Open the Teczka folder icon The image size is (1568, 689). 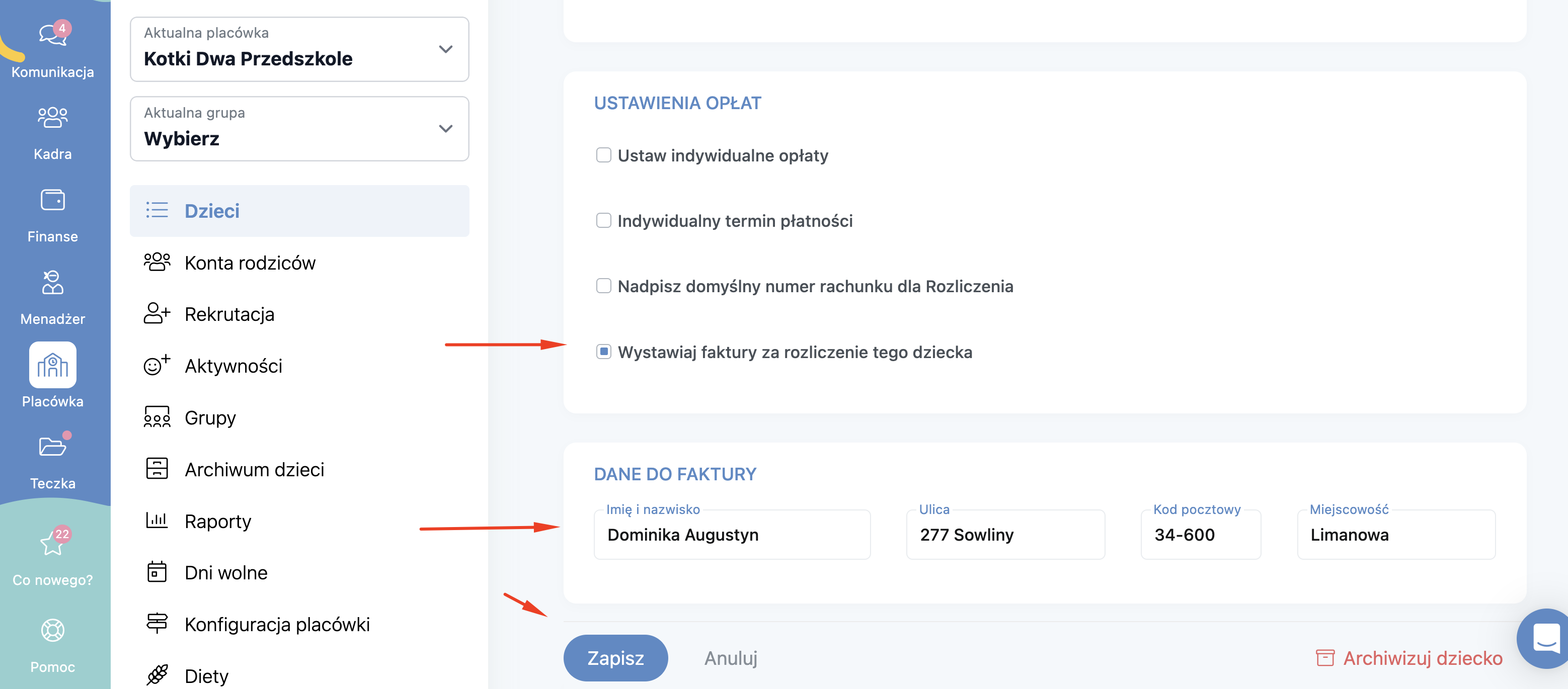point(53,446)
